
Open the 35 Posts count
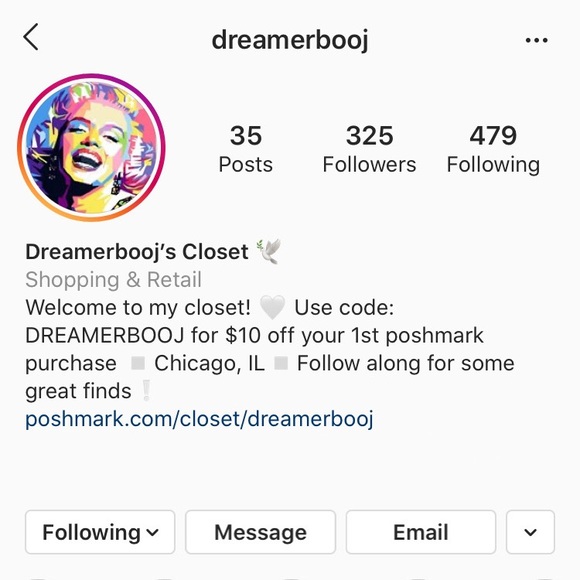[x=246, y=149]
